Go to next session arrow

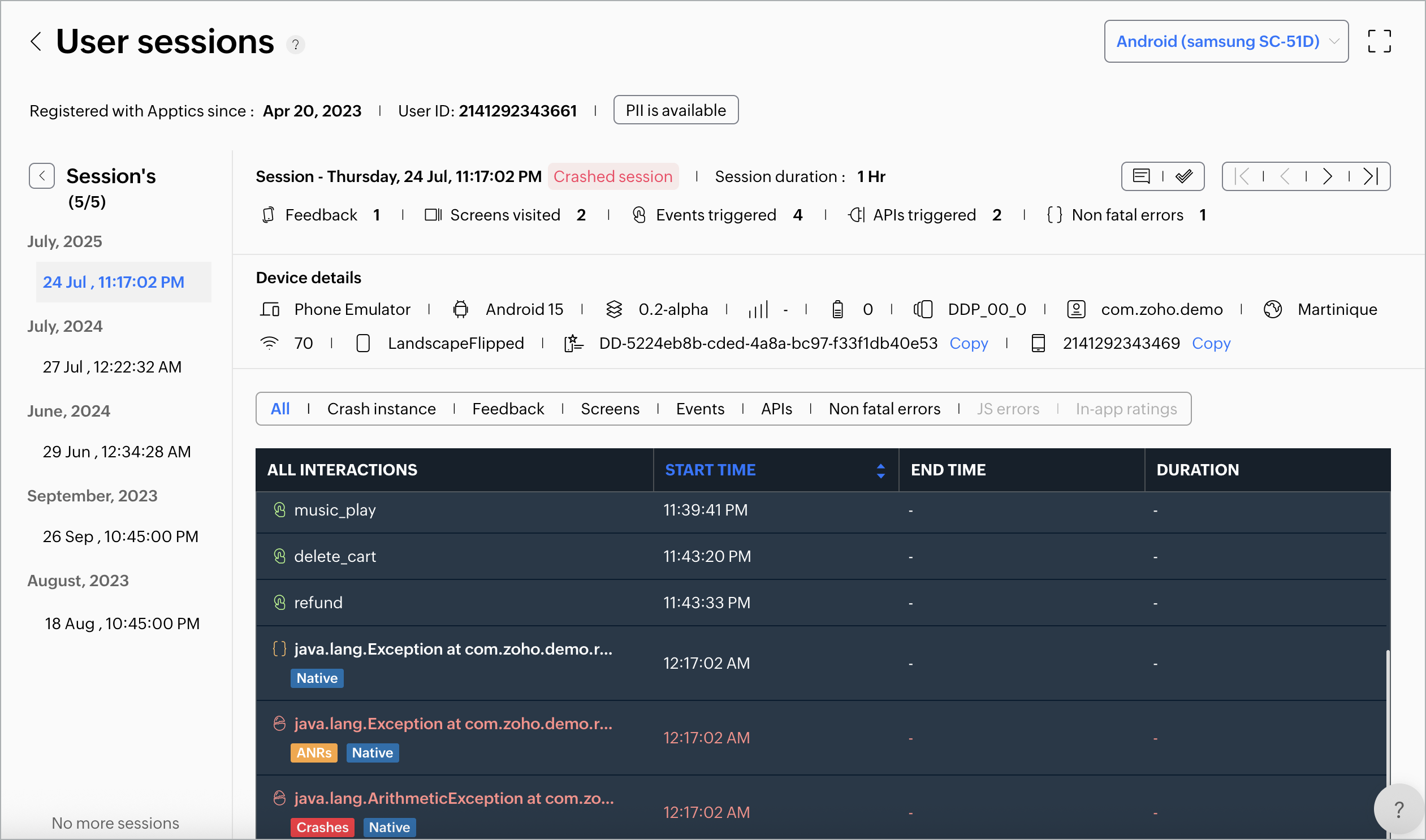pos(1328,176)
